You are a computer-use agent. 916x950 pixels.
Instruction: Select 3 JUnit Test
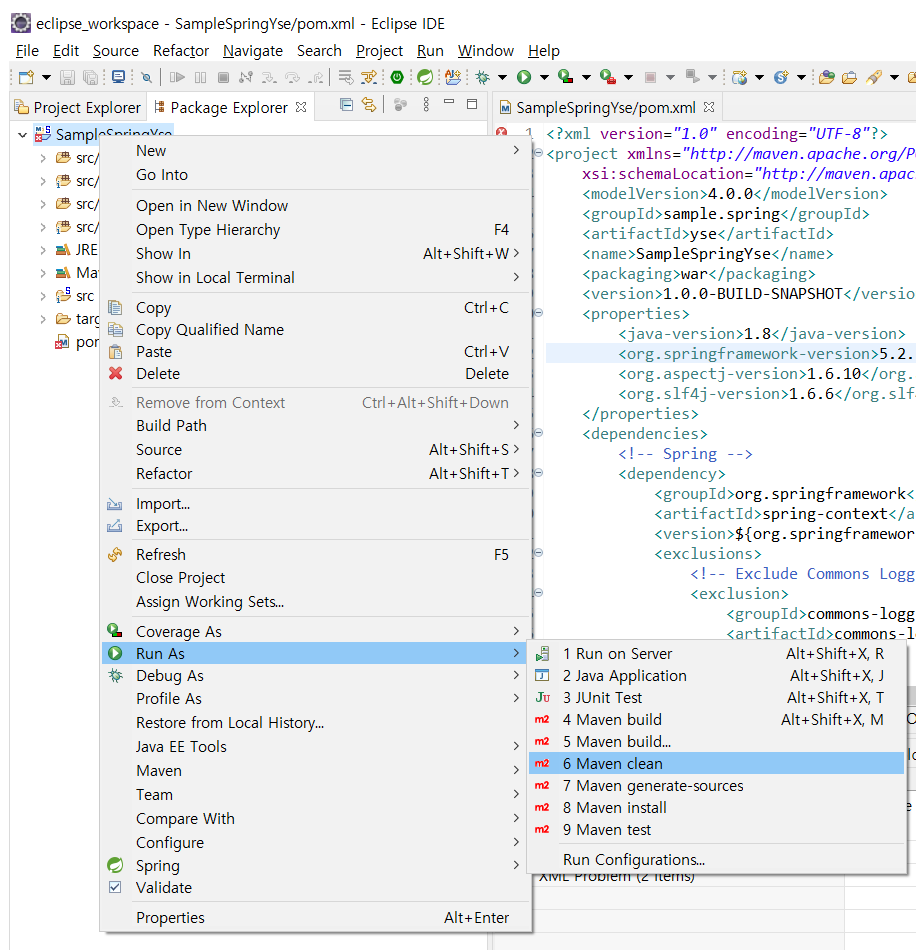pos(717,697)
